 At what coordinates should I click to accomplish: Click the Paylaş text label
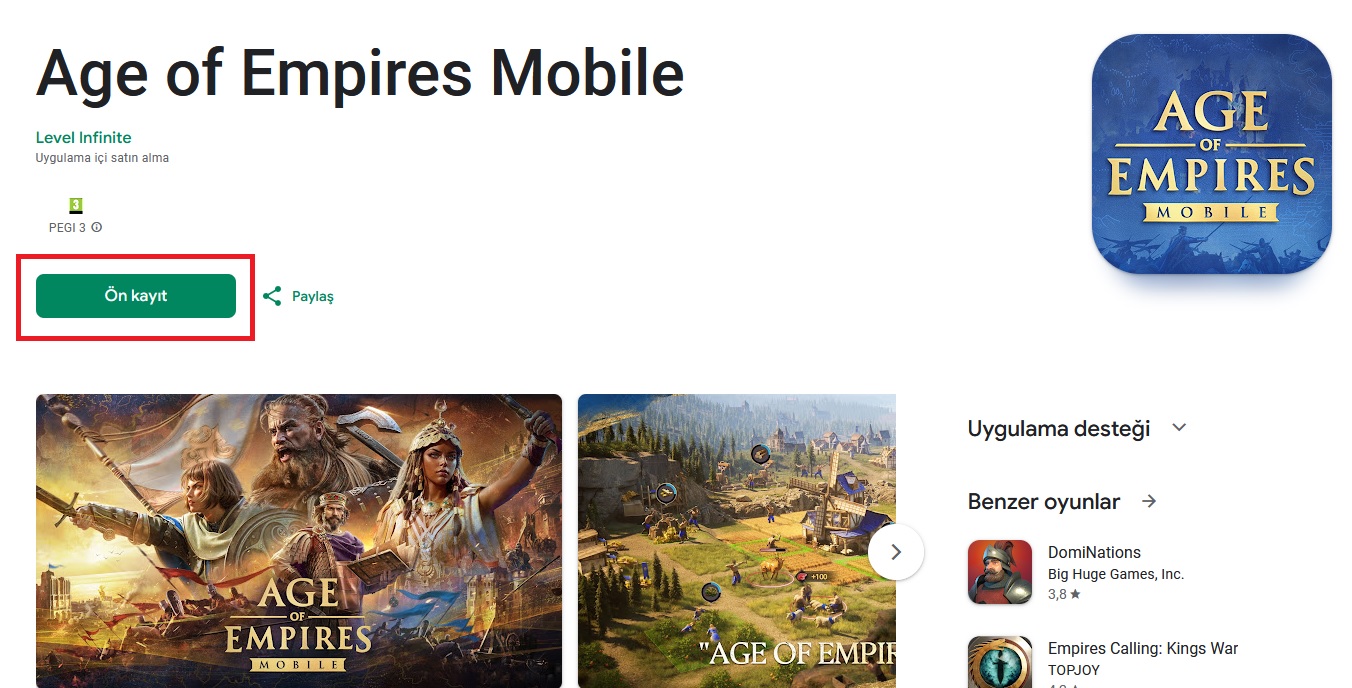click(313, 297)
